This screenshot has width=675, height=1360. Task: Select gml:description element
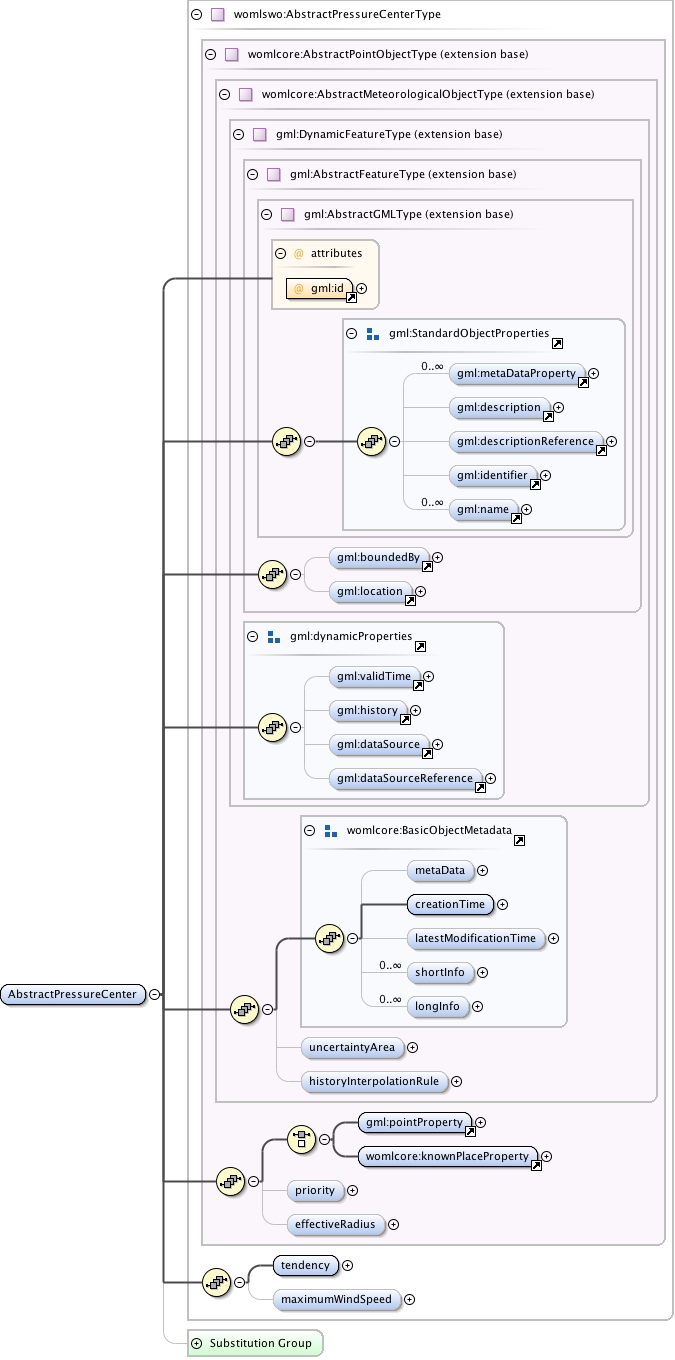click(x=501, y=408)
